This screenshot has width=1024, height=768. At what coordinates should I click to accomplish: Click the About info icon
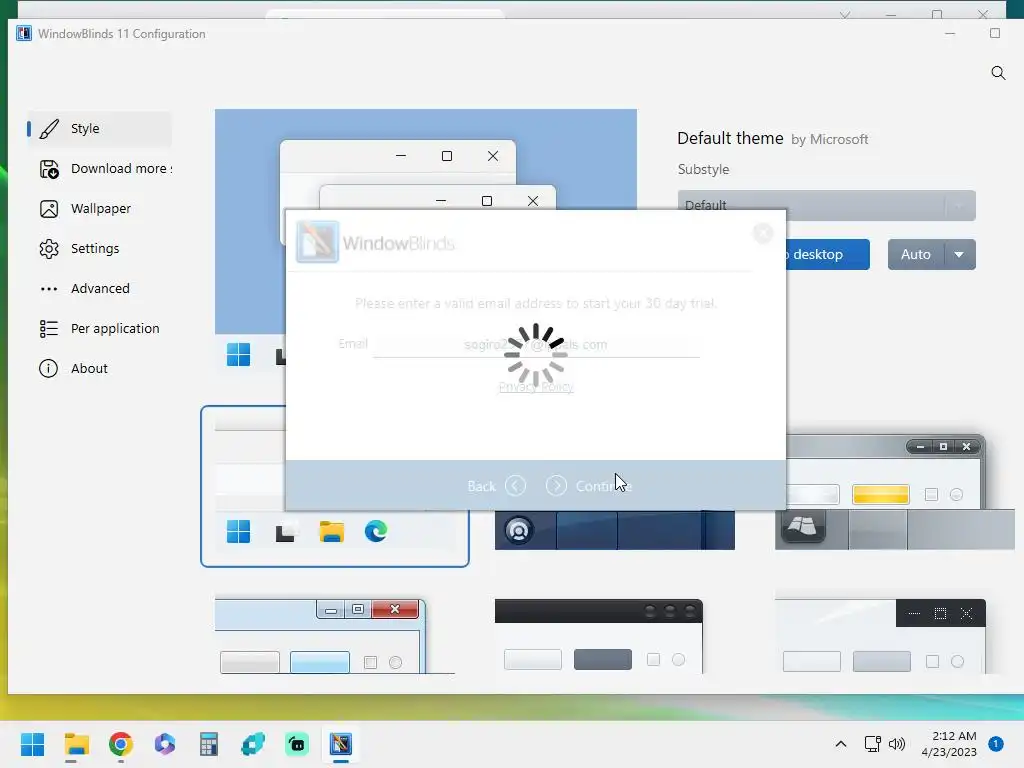point(48,368)
